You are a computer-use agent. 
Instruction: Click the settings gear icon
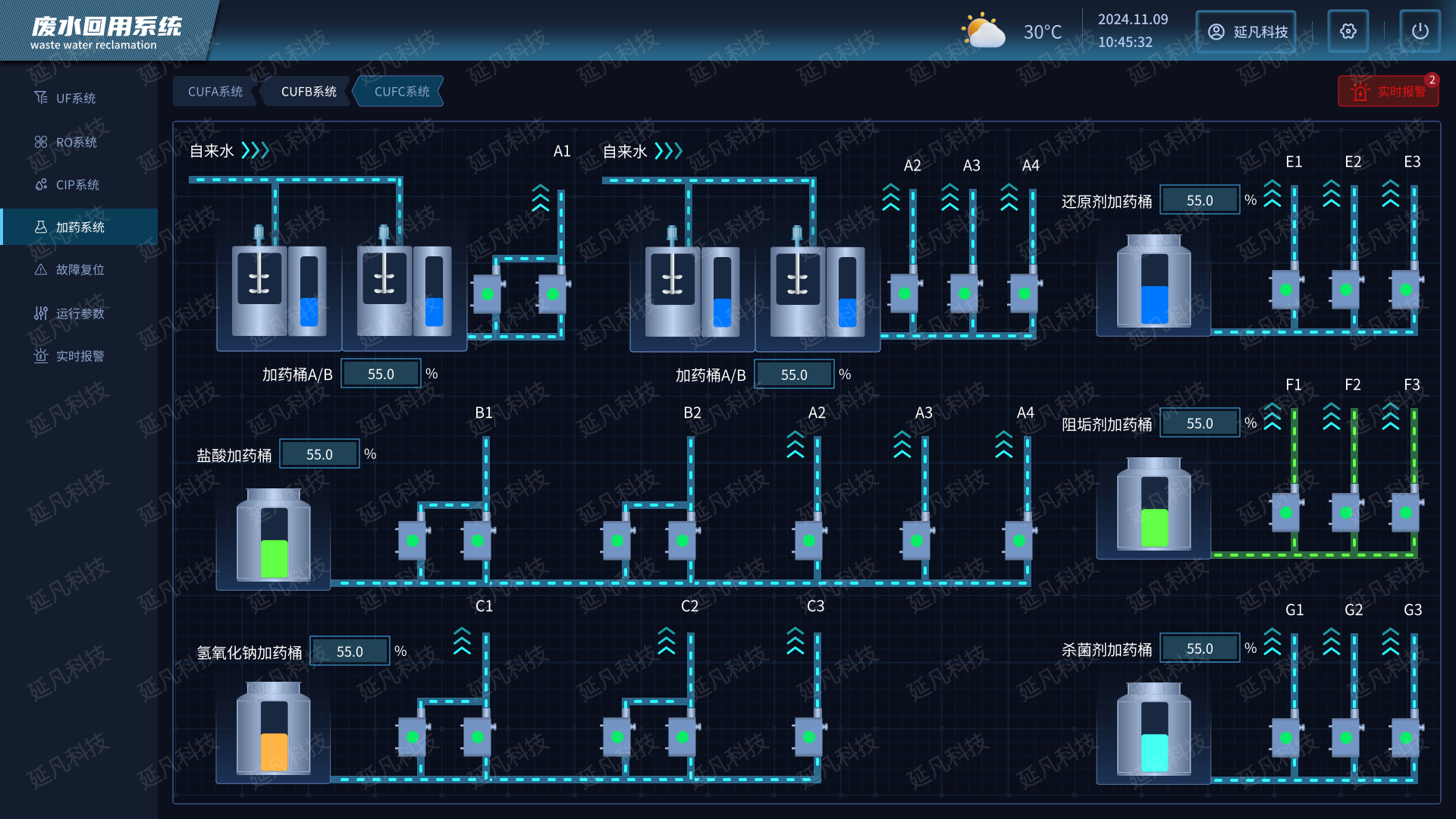[x=1348, y=31]
